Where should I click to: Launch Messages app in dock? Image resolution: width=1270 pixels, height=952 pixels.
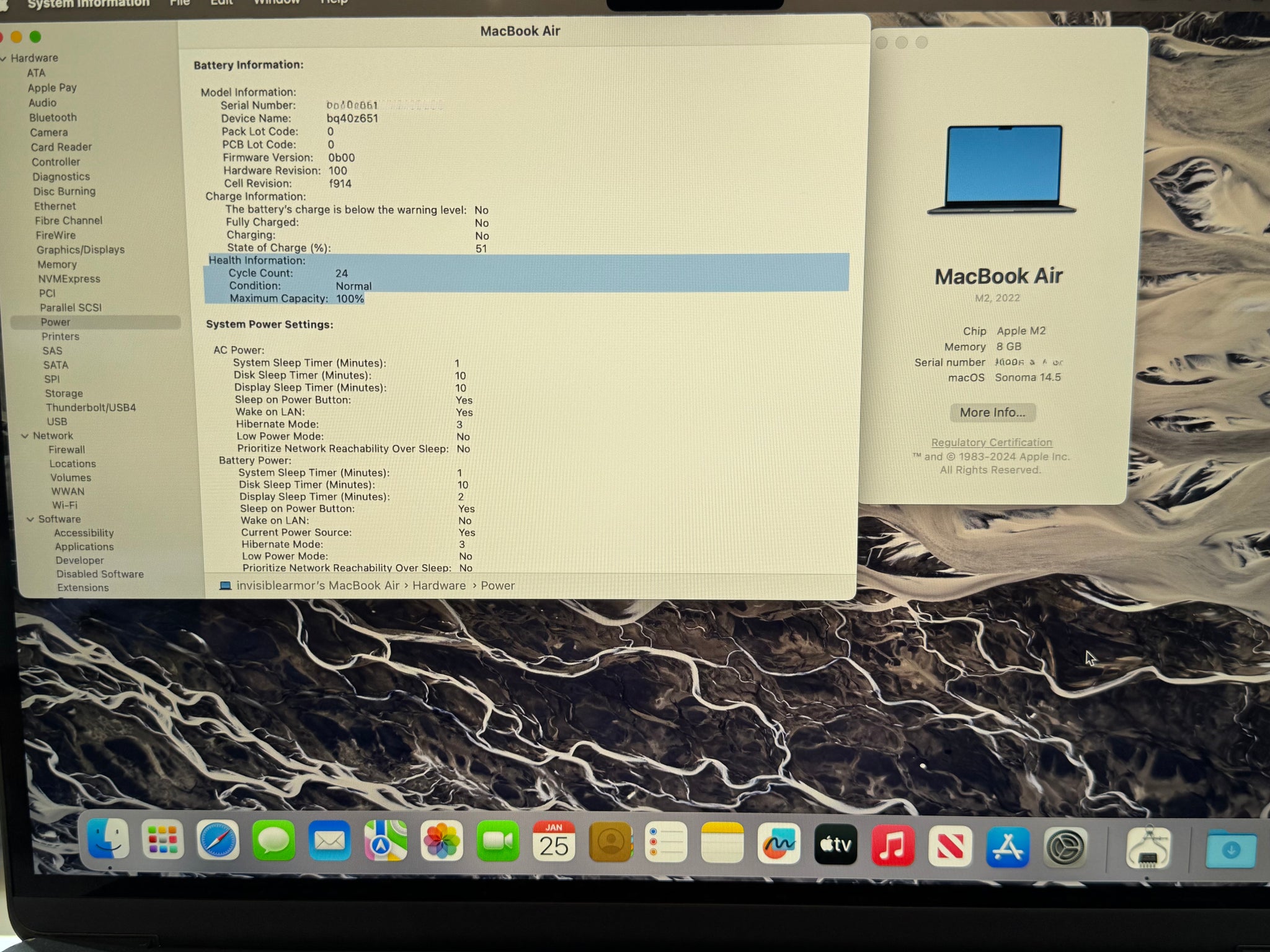coord(273,841)
